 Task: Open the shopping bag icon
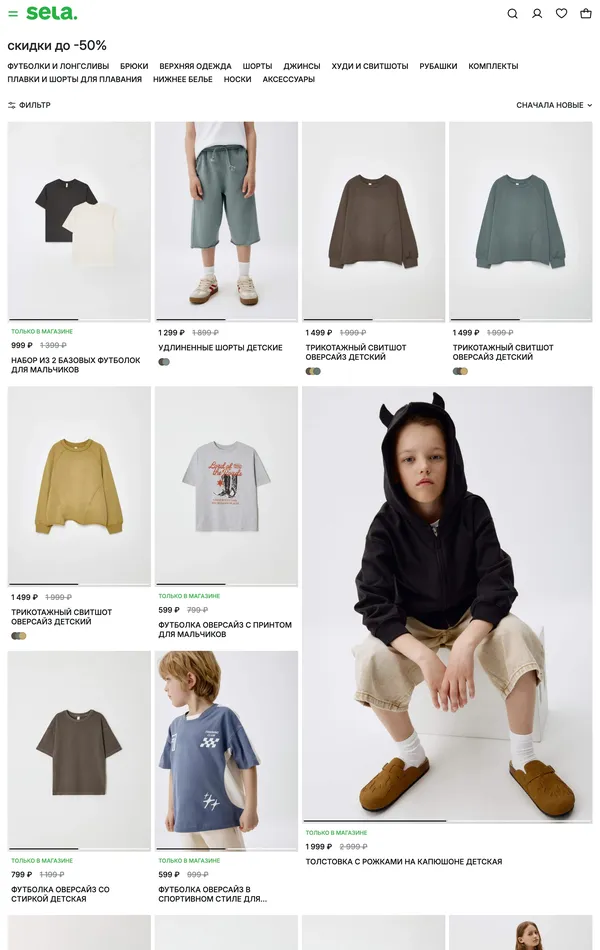[x=585, y=13]
